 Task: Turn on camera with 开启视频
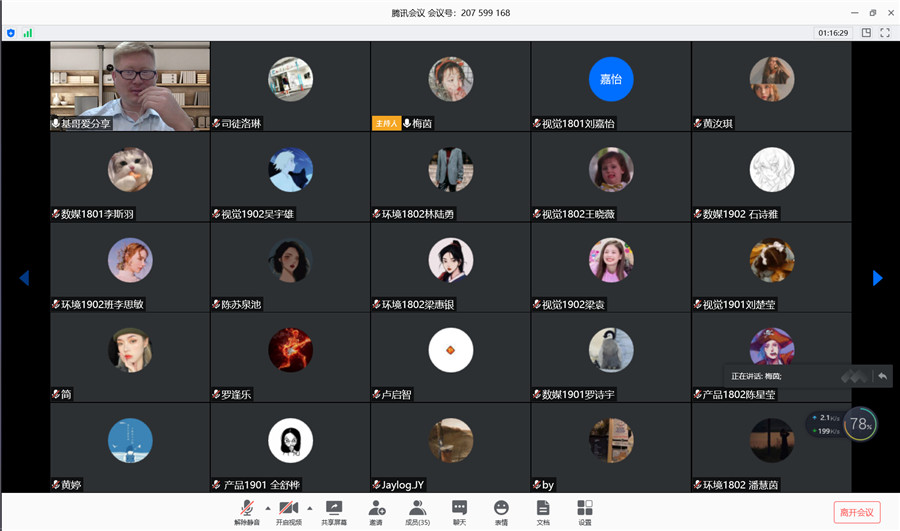point(288,512)
